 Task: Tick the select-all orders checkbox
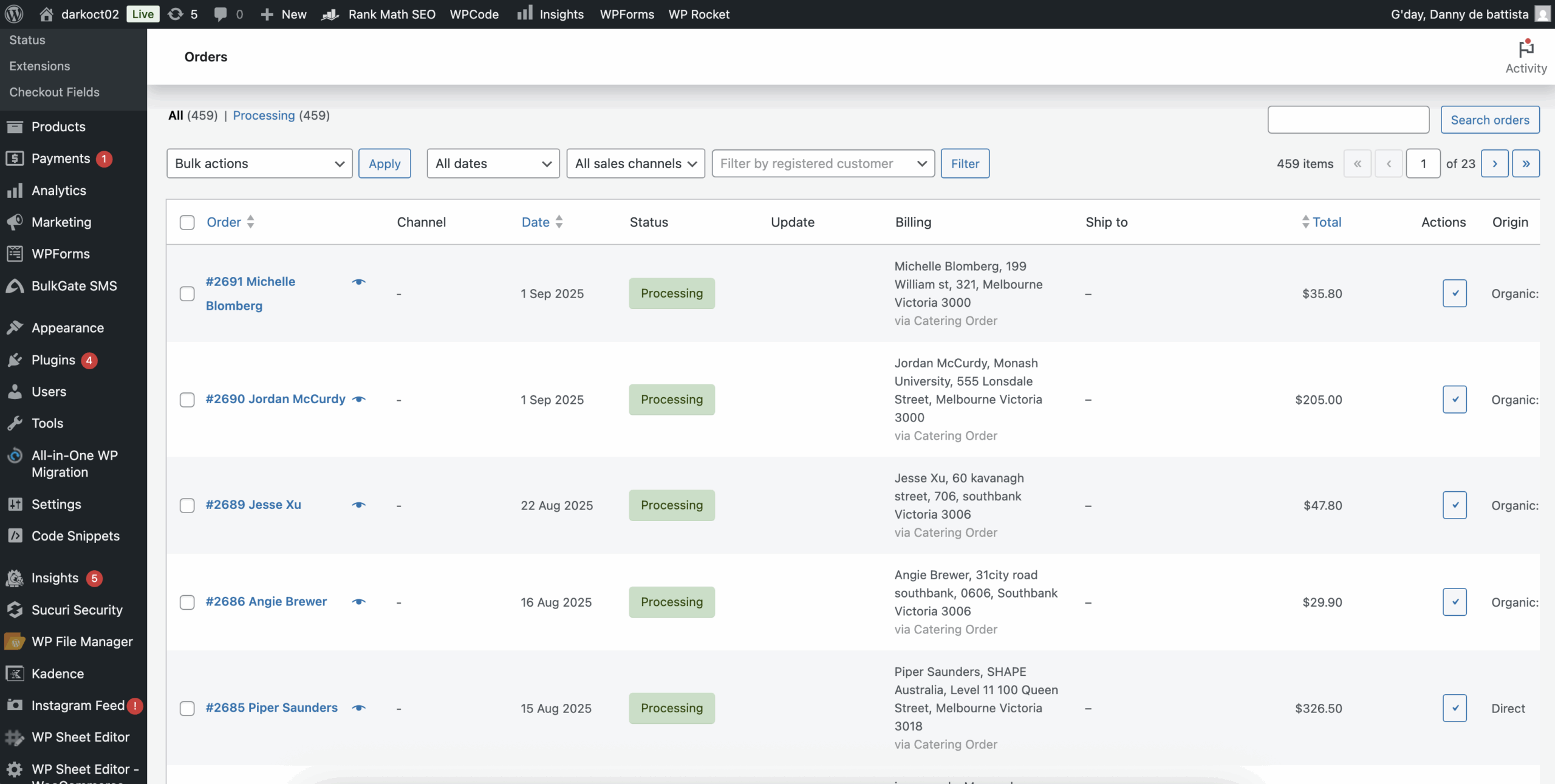point(187,222)
